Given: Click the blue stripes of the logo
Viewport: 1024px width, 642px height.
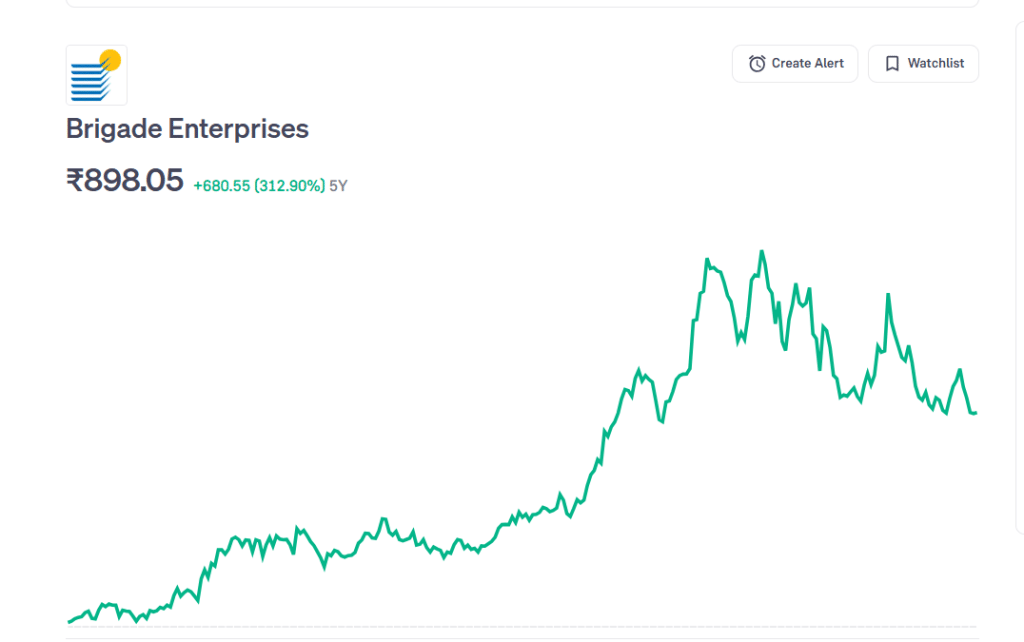Looking at the screenshot, I should point(88,82).
